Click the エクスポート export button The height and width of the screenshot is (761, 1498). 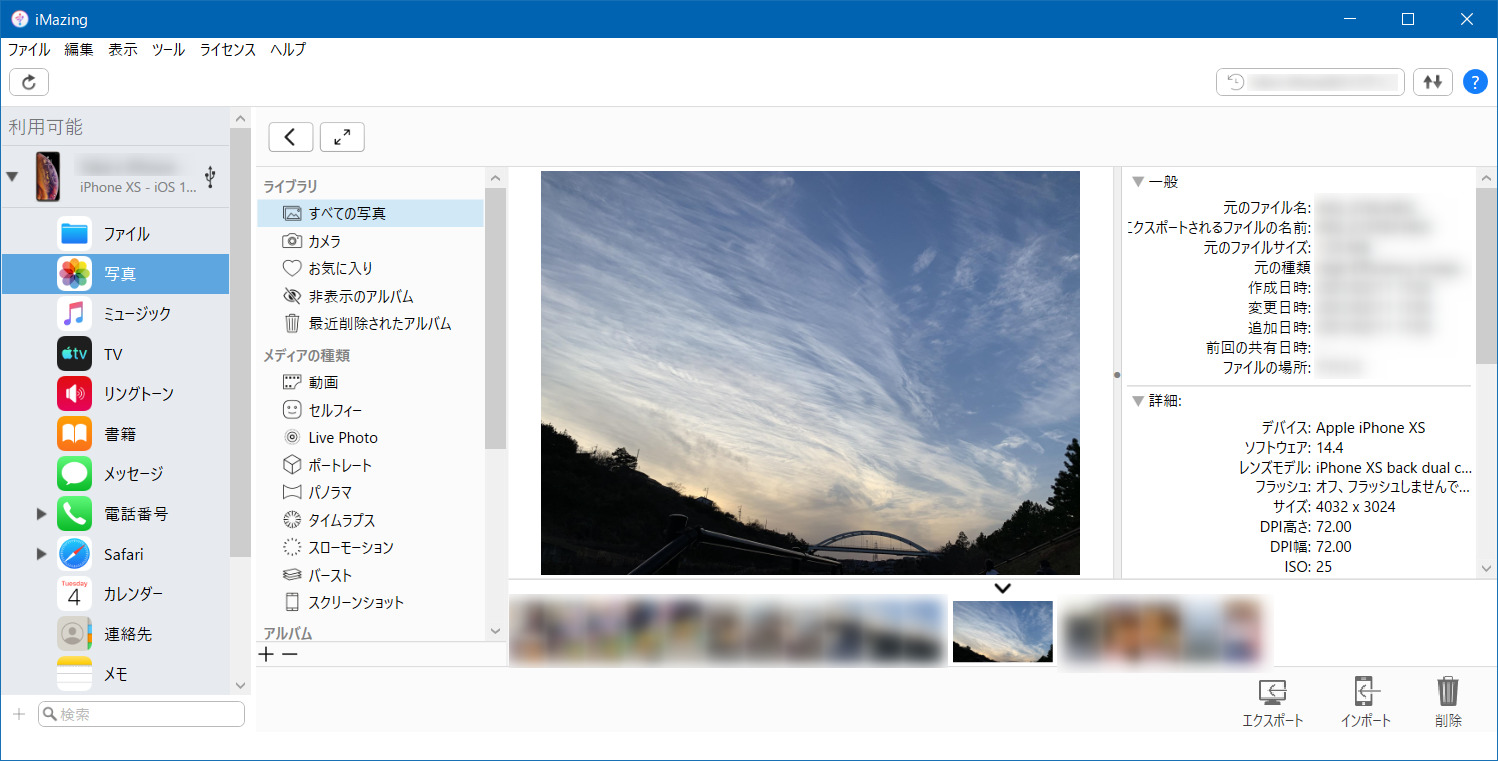click(x=1273, y=703)
